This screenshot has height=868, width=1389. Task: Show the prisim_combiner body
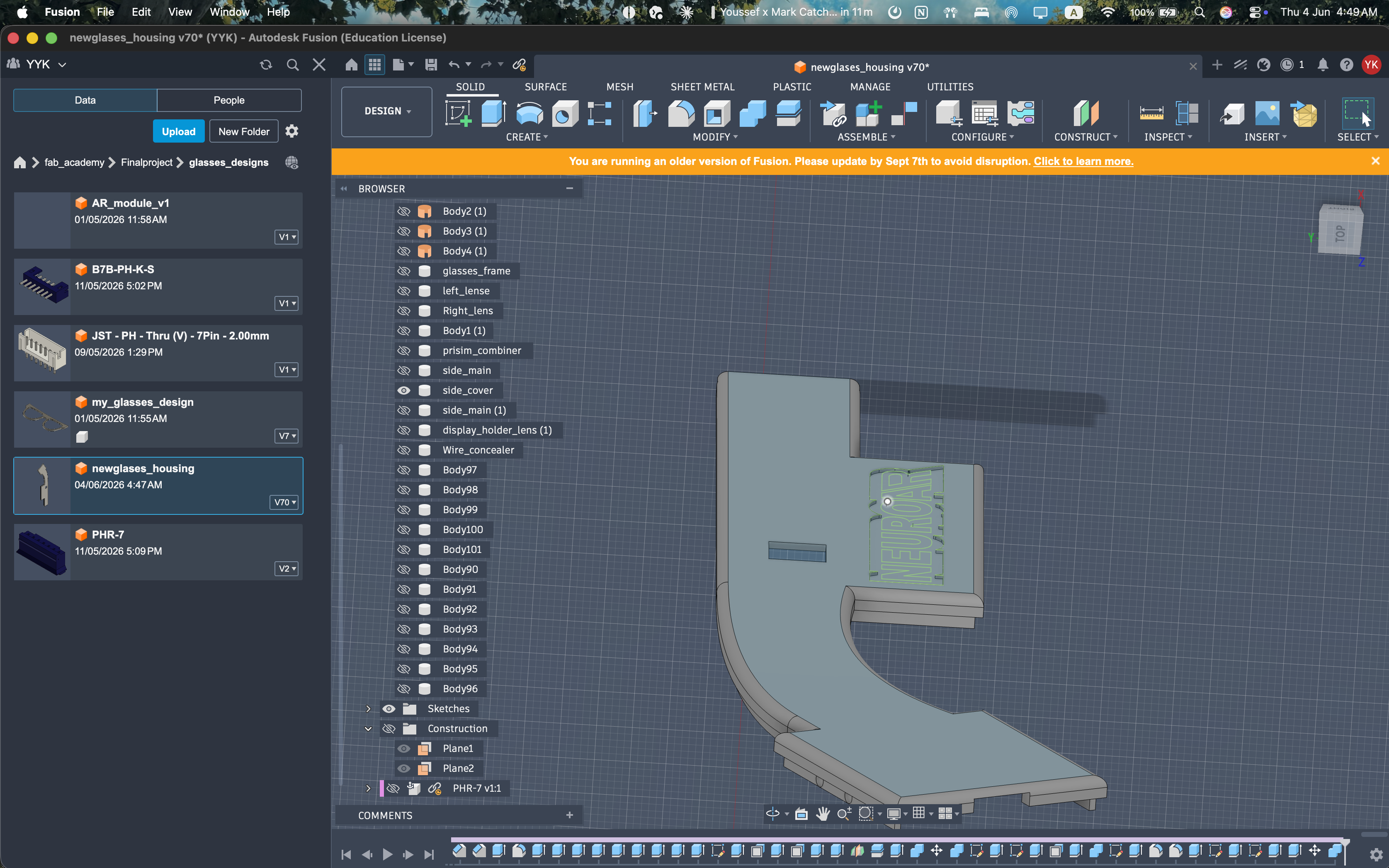[404, 351]
